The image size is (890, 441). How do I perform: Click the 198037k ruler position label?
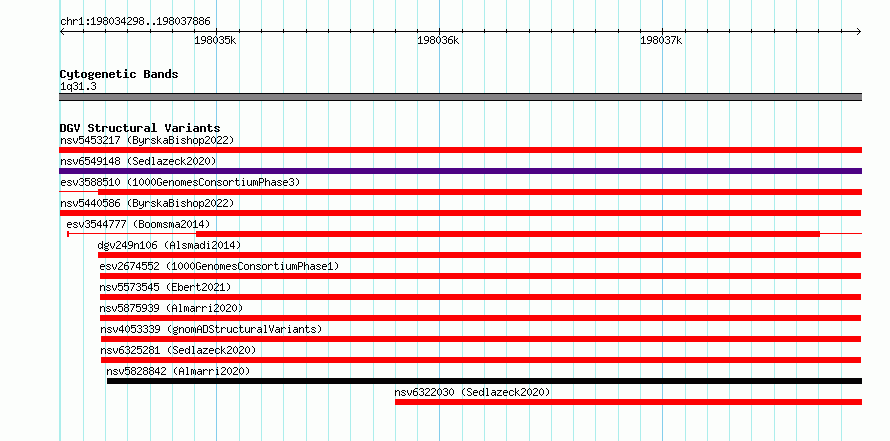pos(661,41)
